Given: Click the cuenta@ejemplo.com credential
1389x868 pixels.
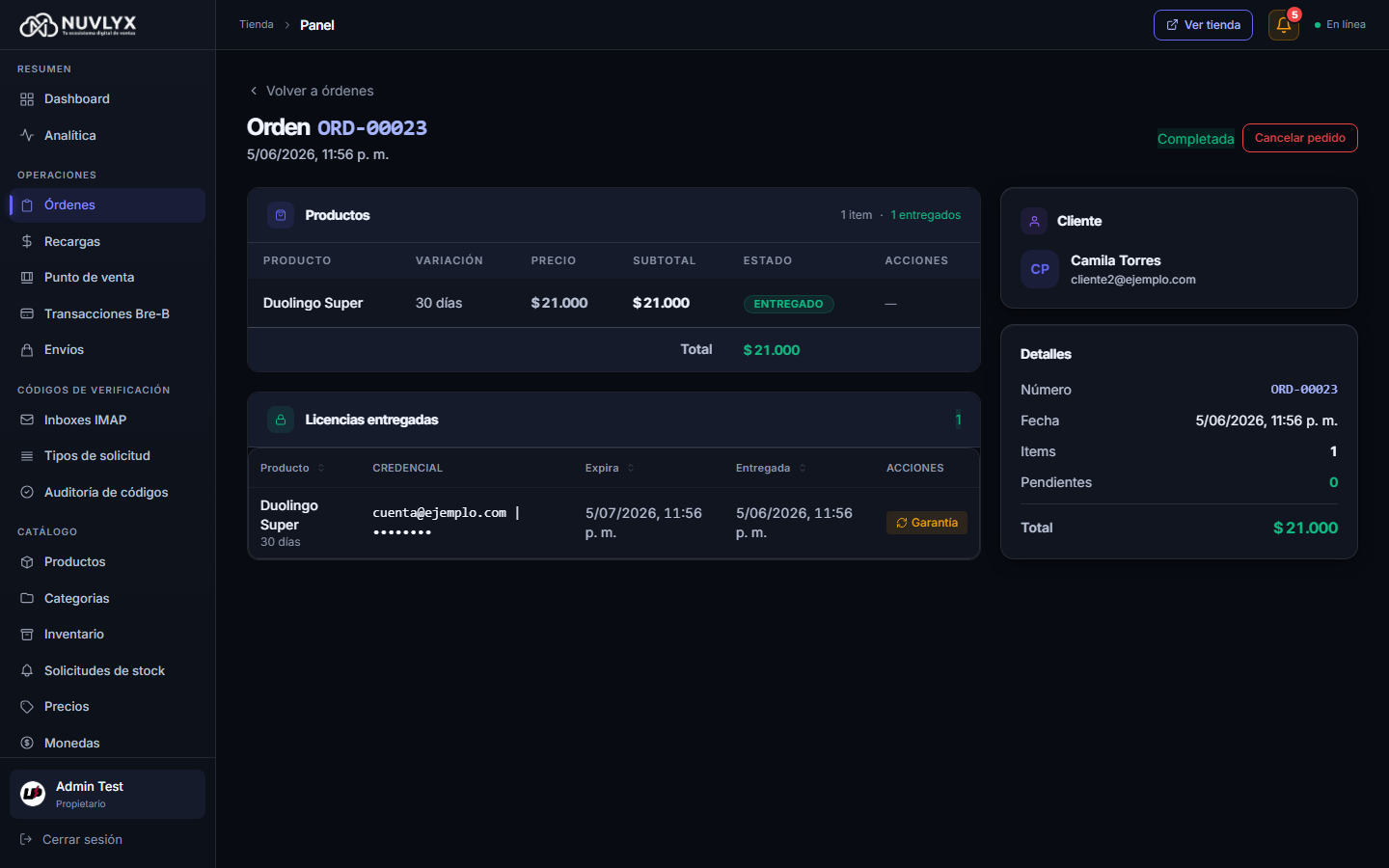Looking at the screenshot, I should (x=440, y=513).
